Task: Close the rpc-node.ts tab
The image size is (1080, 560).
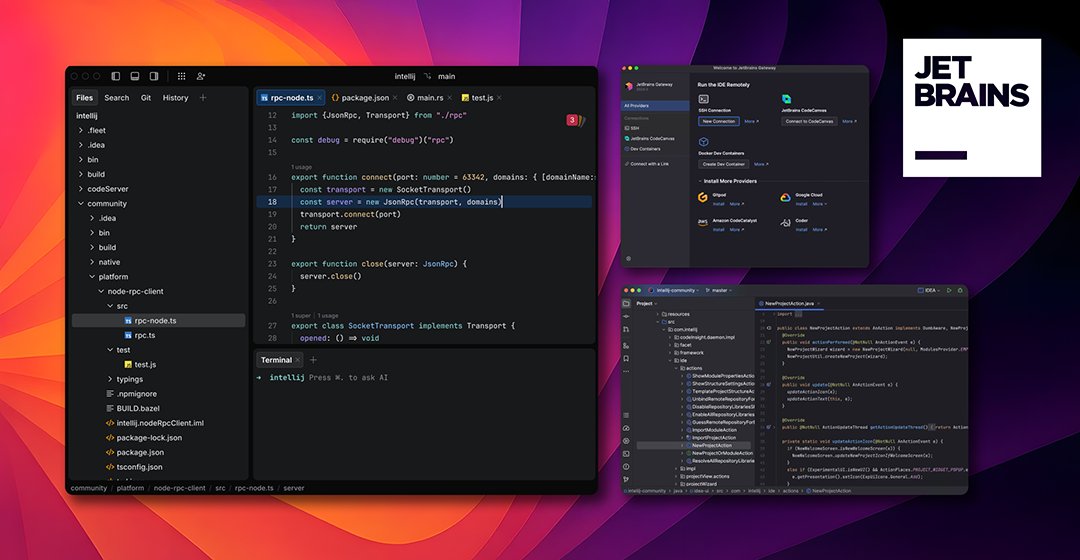Action: (320, 98)
